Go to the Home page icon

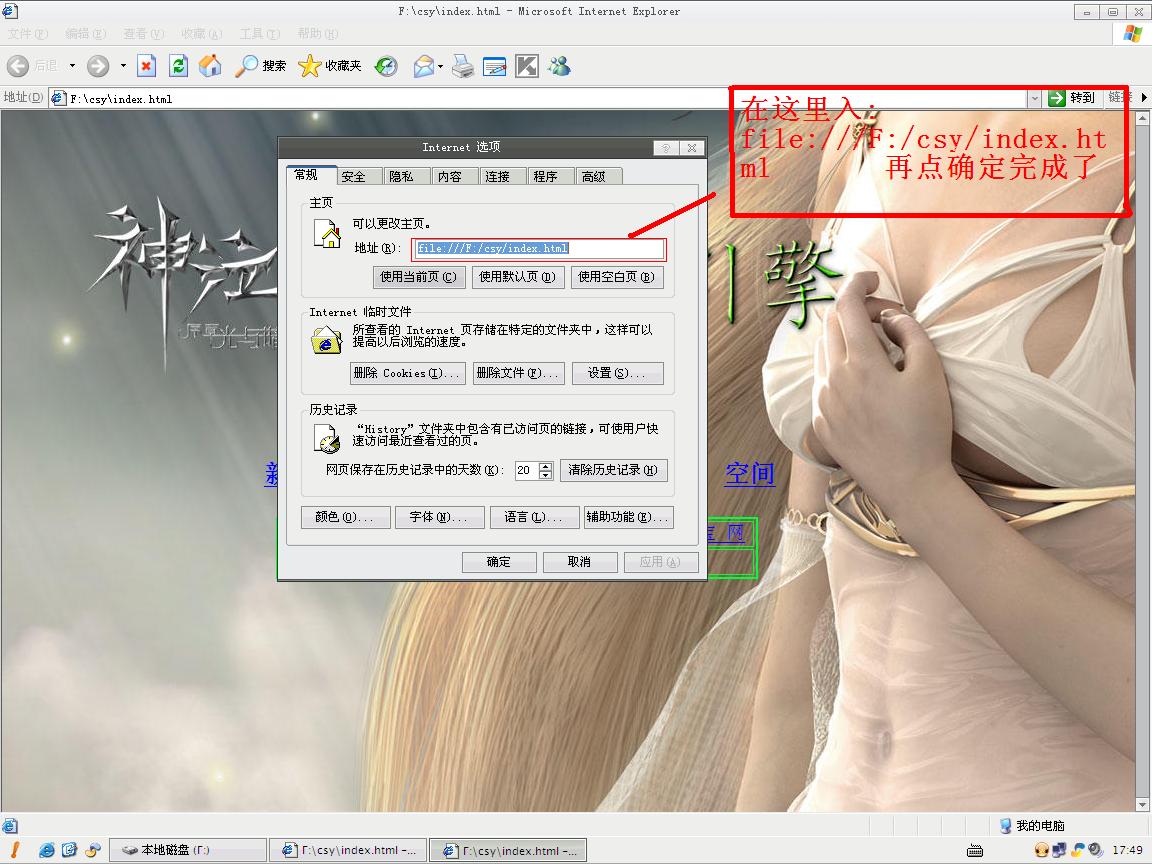click(x=210, y=66)
